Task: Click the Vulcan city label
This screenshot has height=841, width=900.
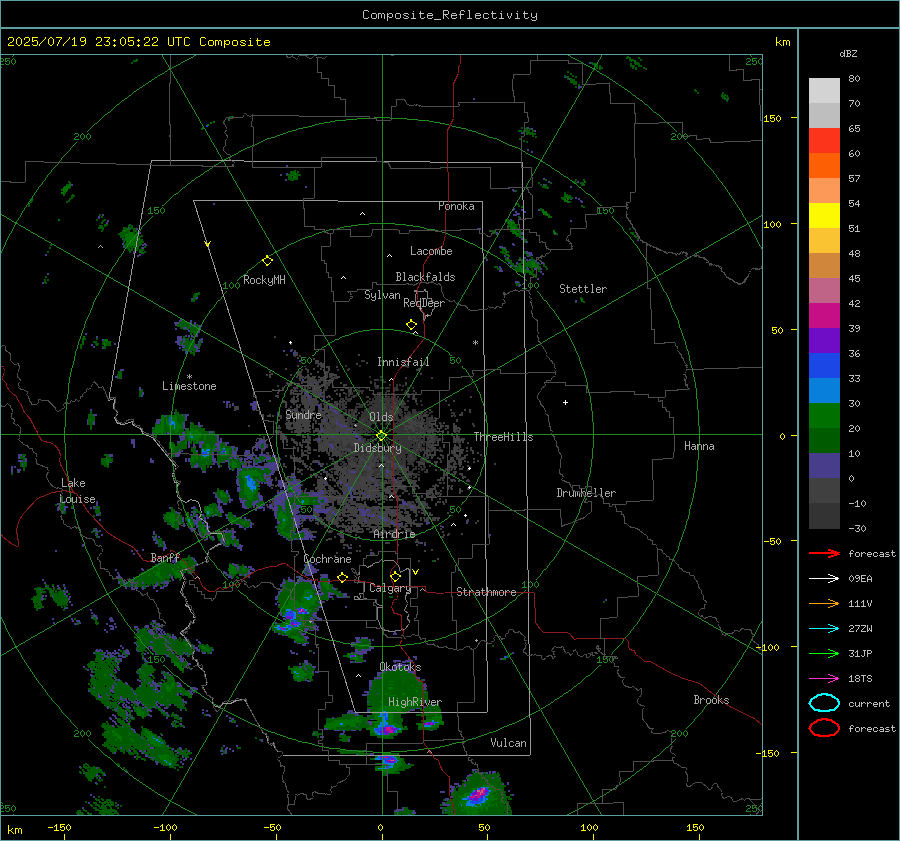Action: point(509,743)
